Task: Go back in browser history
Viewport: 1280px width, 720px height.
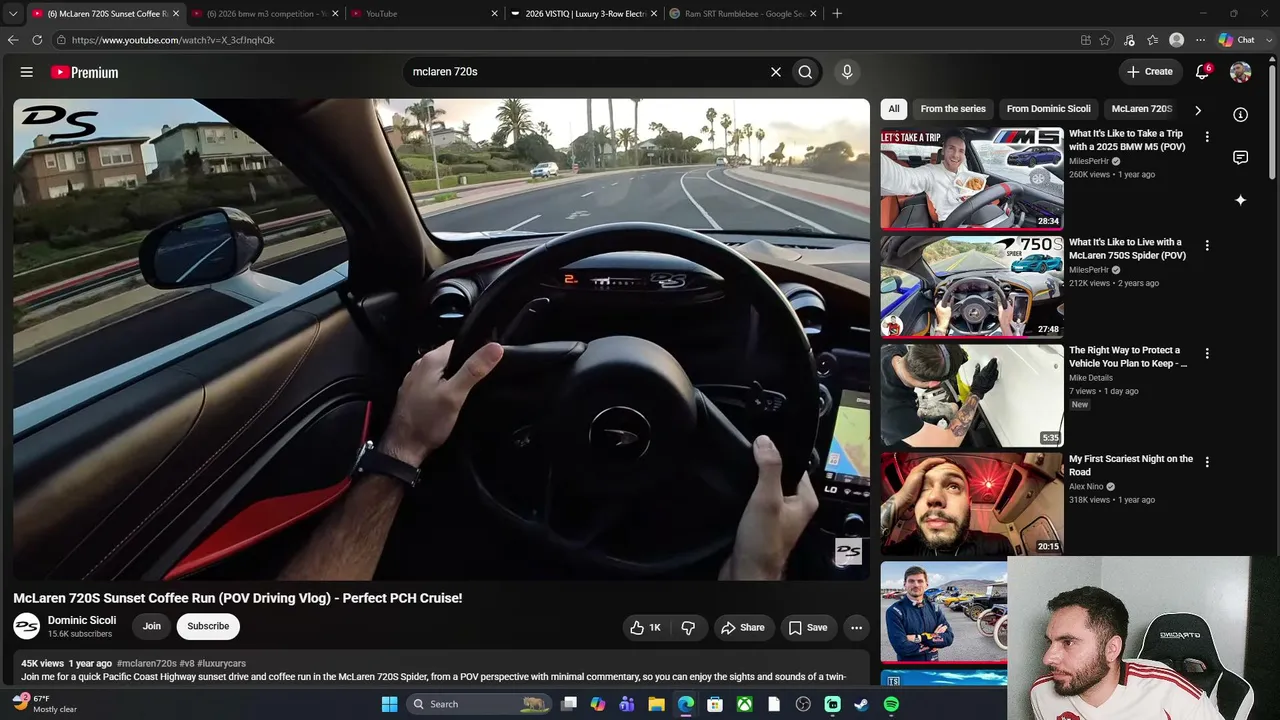Action: (13, 40)
